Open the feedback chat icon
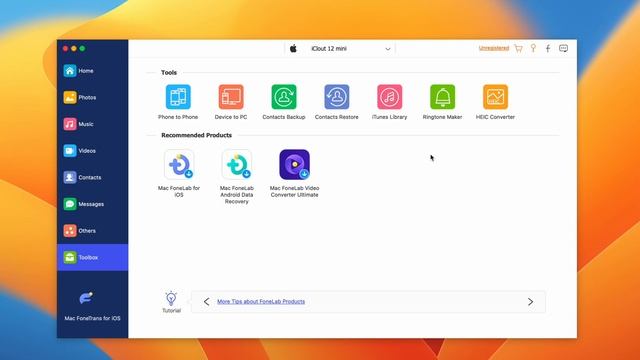The image size is (640, 360). coord(563,49)
